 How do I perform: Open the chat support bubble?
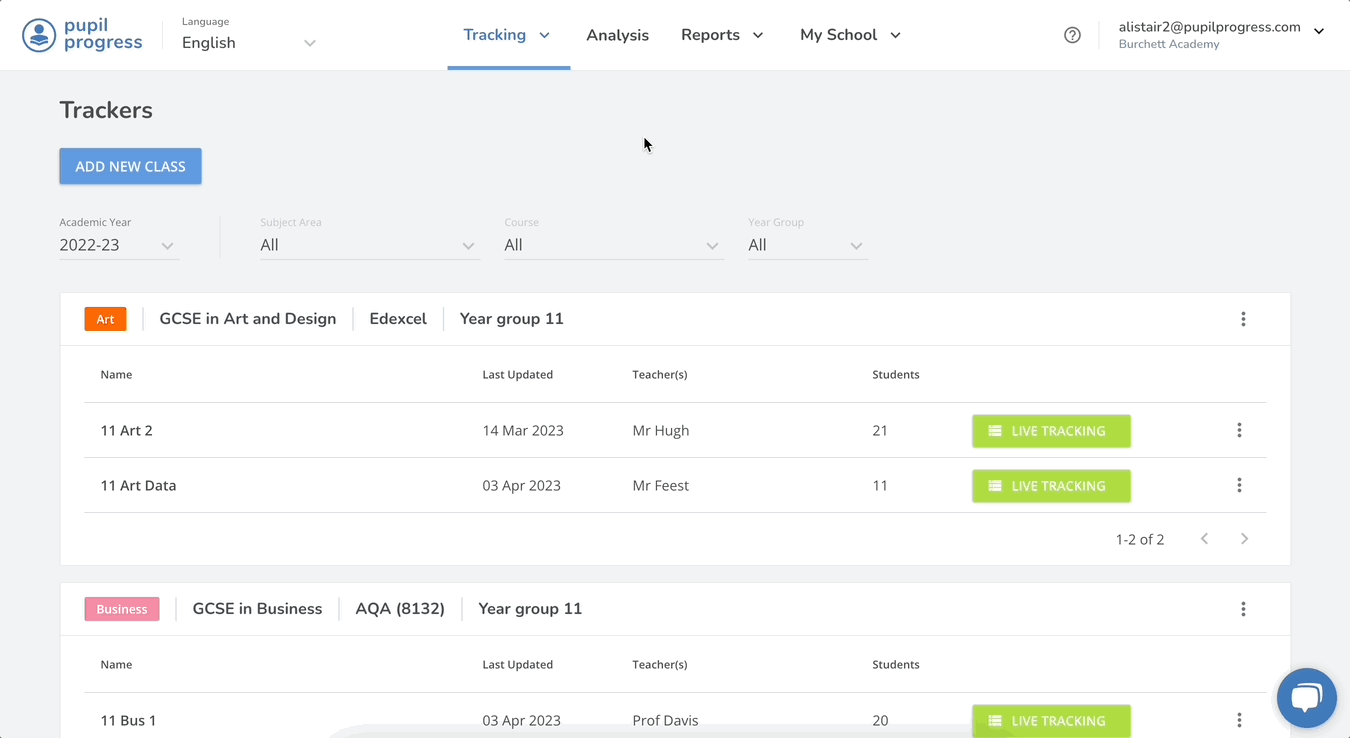[1306, 697]
